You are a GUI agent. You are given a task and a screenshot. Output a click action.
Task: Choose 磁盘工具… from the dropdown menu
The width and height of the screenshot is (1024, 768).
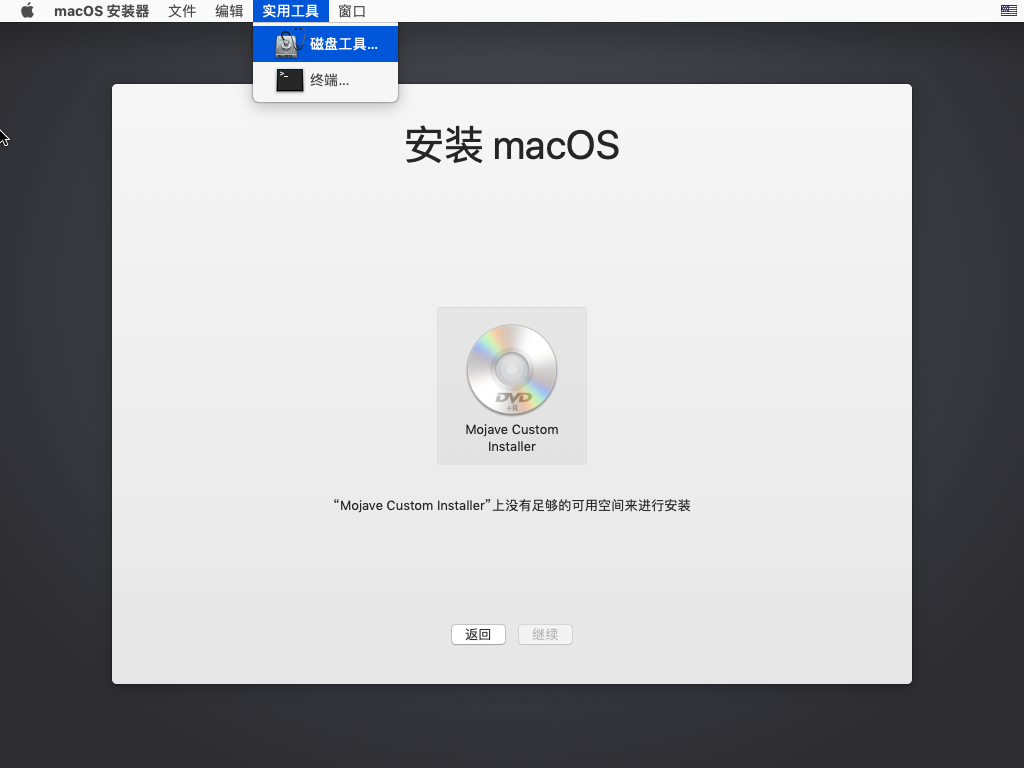click(325, 44)
